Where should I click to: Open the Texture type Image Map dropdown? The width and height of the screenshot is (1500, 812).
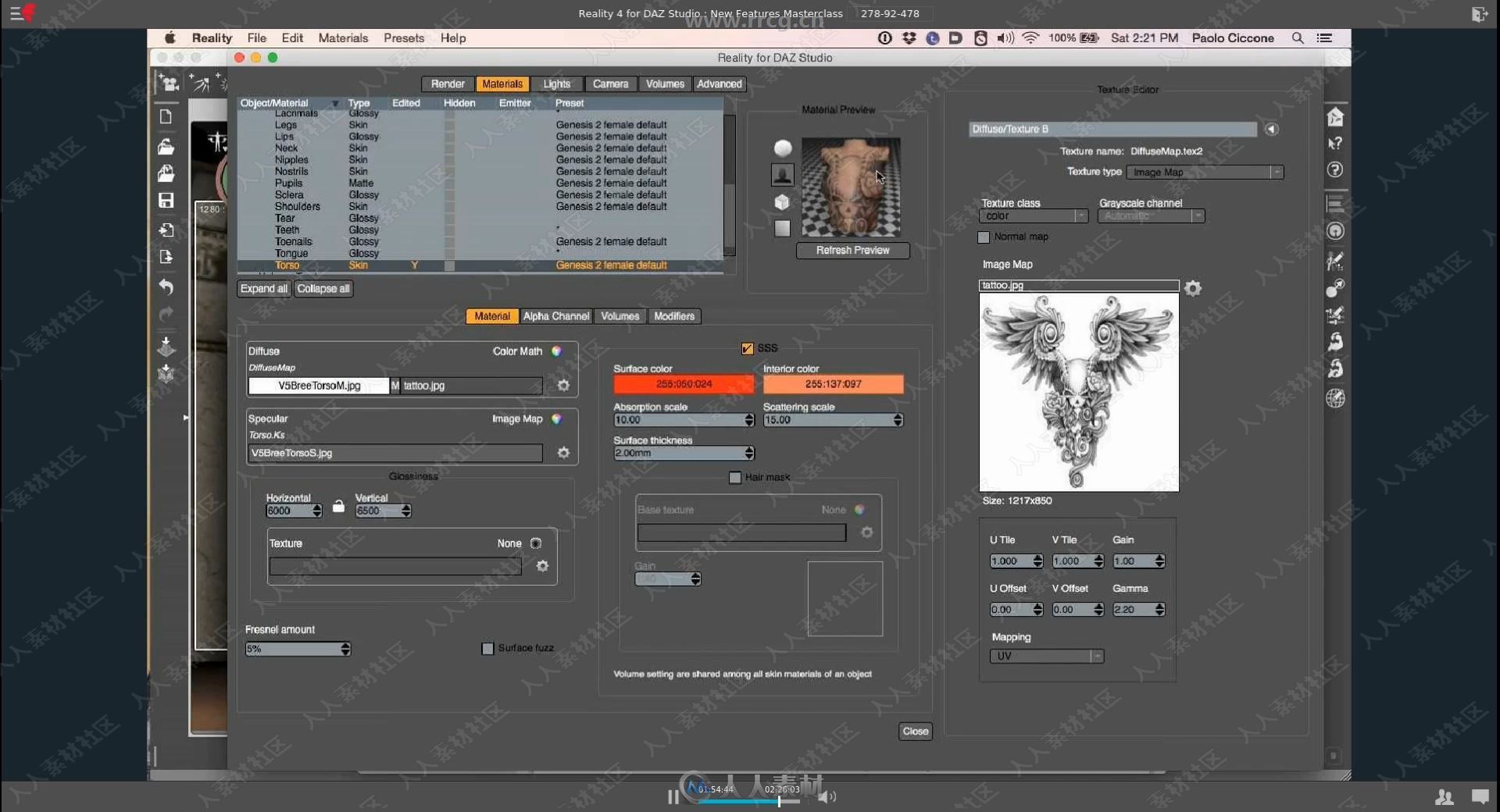click(1205, 173)
